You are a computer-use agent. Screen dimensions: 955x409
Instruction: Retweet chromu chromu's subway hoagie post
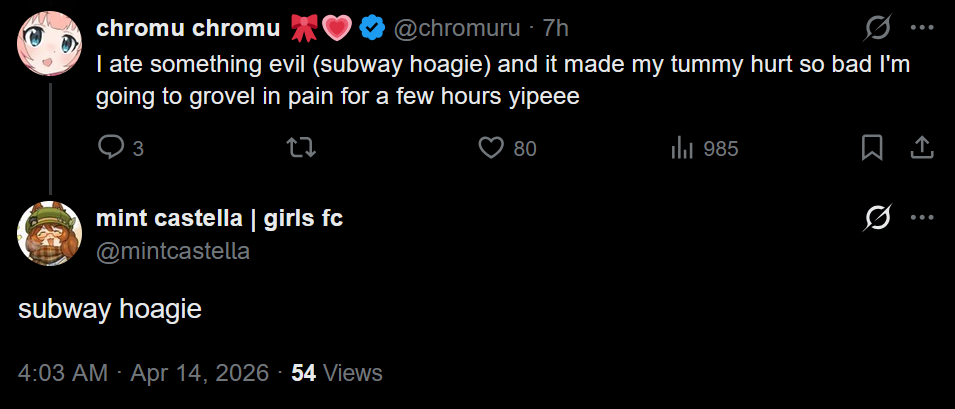coord(301,148)
